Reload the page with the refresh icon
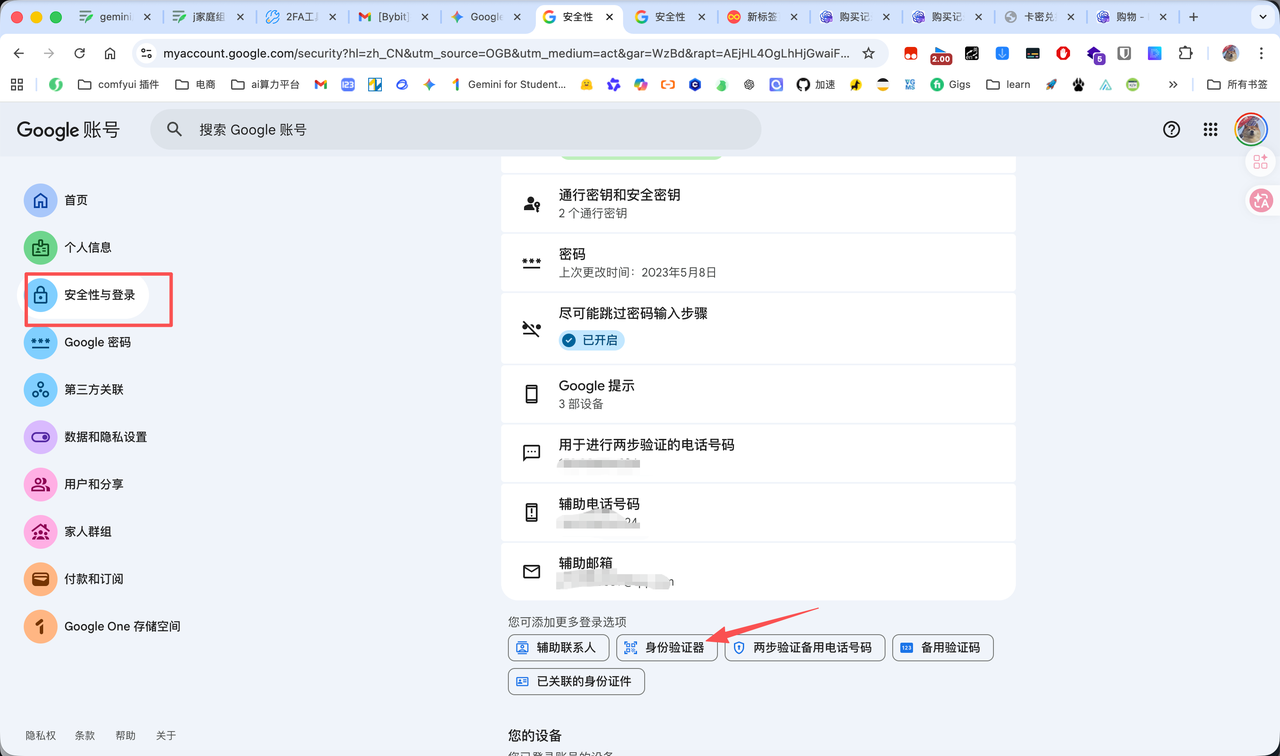The height and width of the screenshot is (756, 1280). pos(79,53)
